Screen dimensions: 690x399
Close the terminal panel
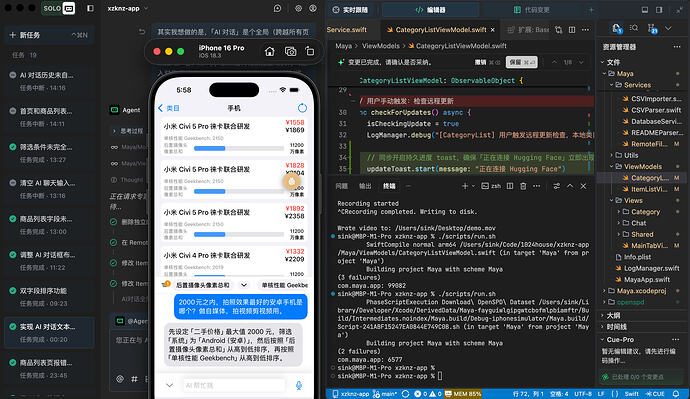(584, 186)
